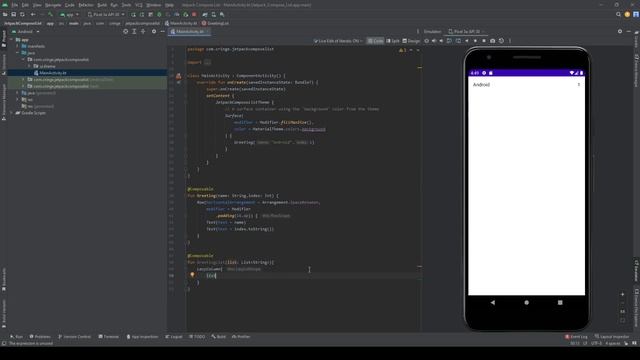Open Emulator panel gear settings

pos(620,31)
